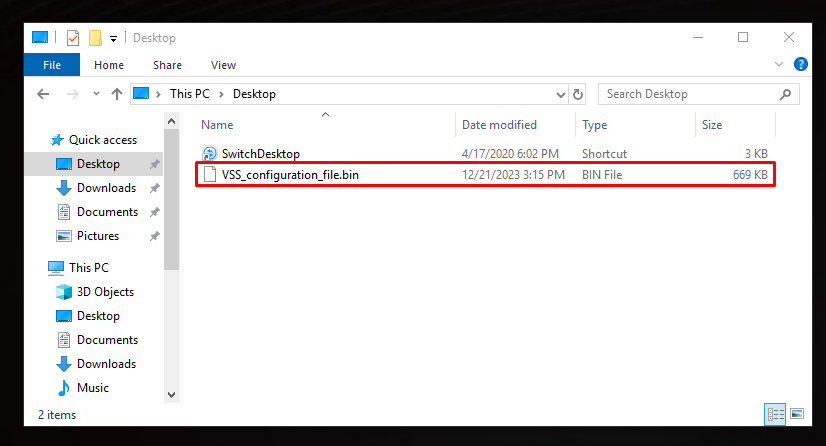This screenshot has height=446, width=826.
Task: Go up one folder level
Action: point(117,94)
